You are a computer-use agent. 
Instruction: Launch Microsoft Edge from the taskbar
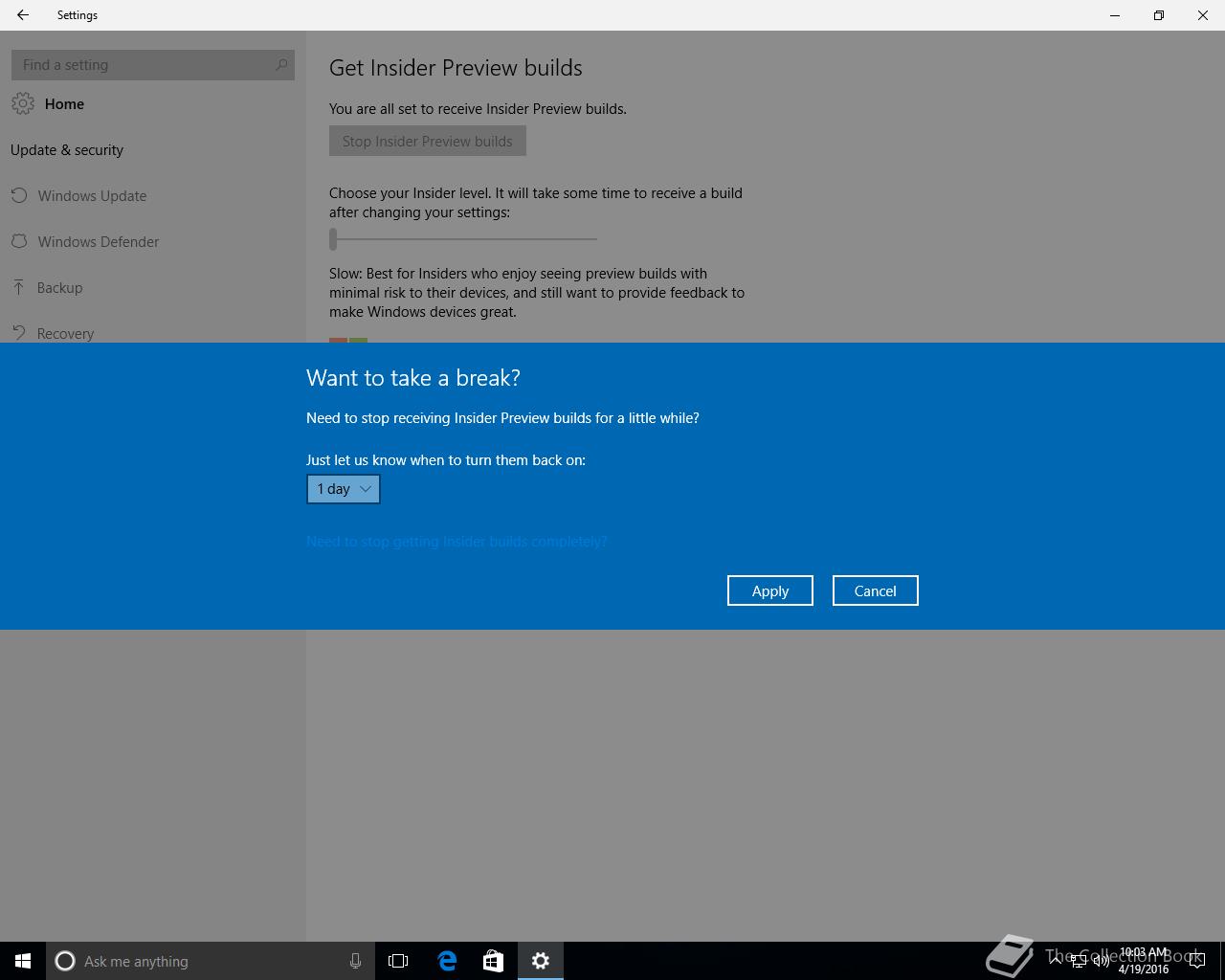tap(447, 961)
